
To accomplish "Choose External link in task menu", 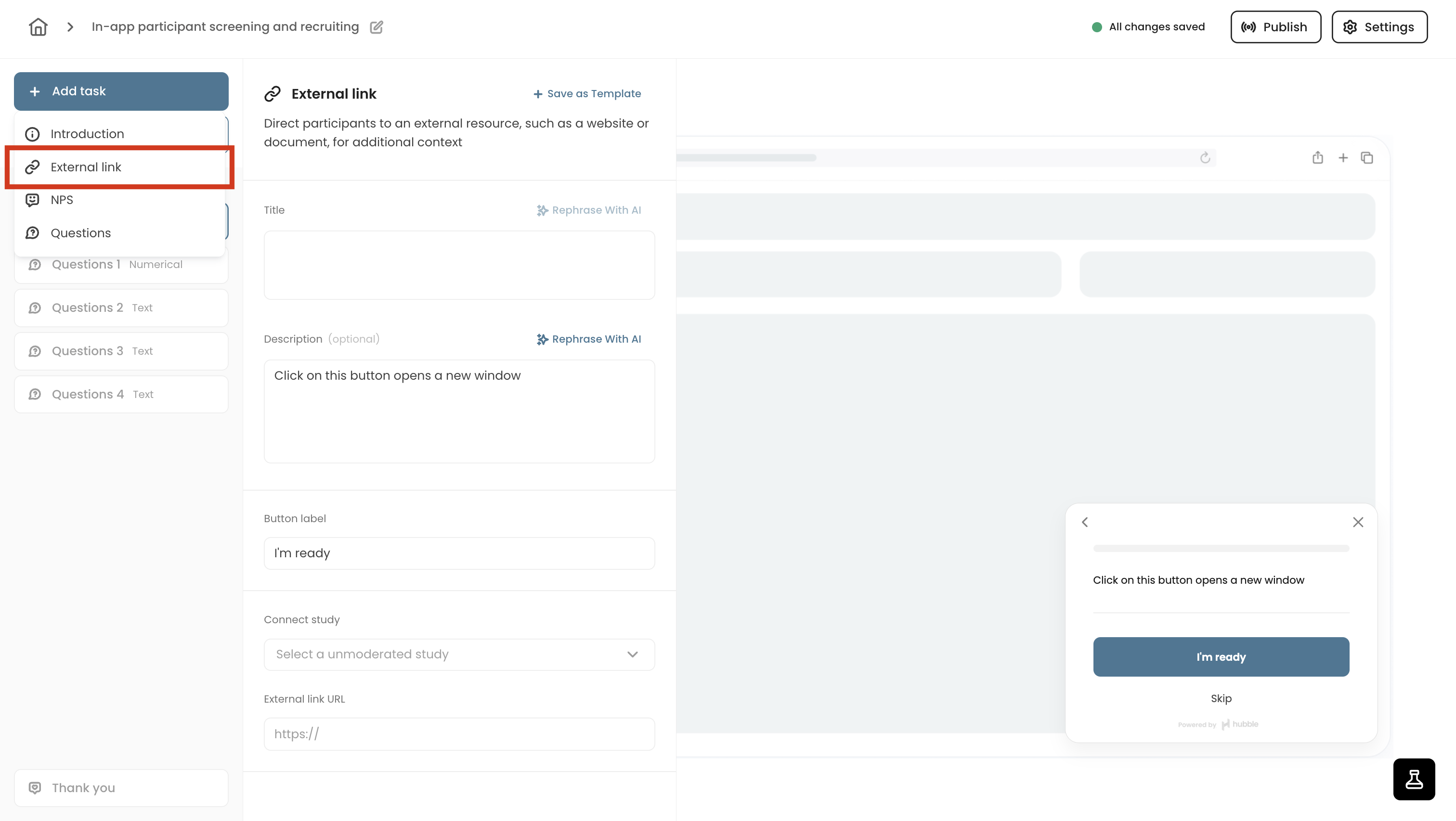I will click(x=120, y=167).
